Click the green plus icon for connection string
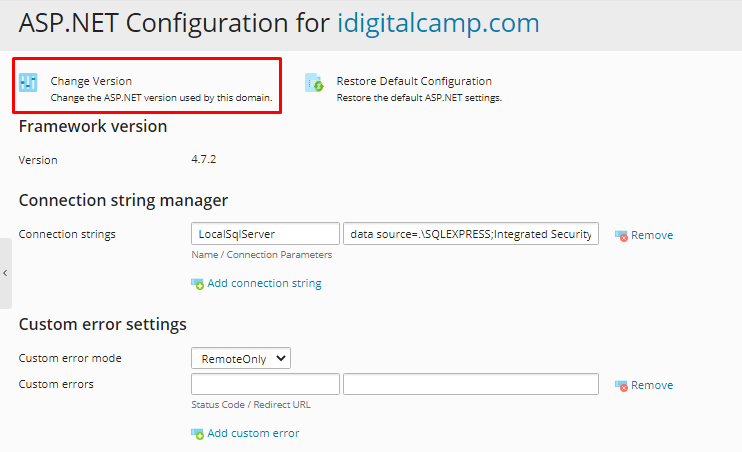The height and width of the screenshot is (452, 742). tap(197, 284)
